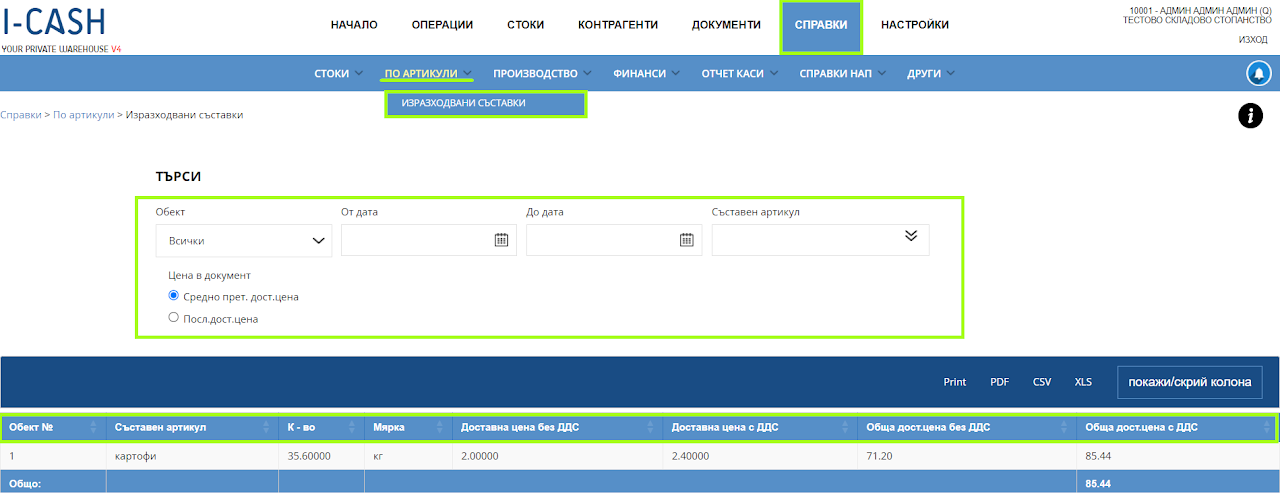
Task: Export table as XLS
Action: [1083, 382]
